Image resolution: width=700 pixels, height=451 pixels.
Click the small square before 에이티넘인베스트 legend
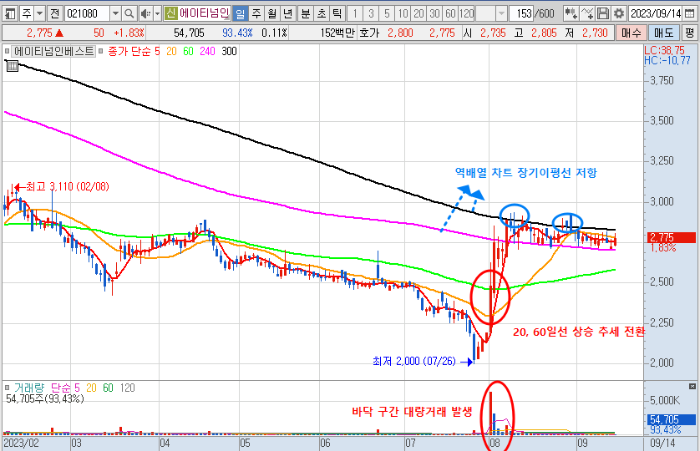7,51
